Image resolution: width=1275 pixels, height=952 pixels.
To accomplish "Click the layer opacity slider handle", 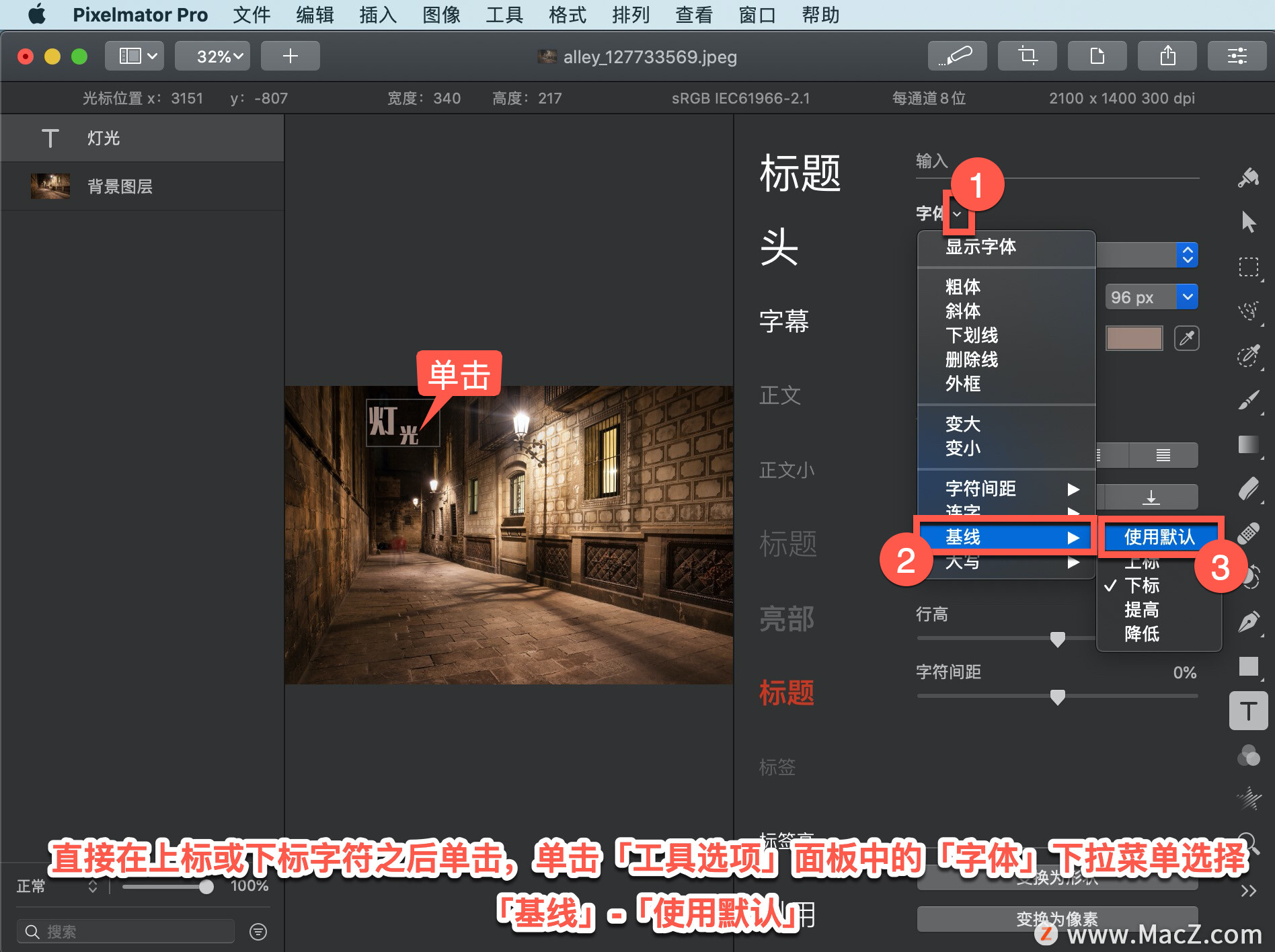I will click(206, 887).
